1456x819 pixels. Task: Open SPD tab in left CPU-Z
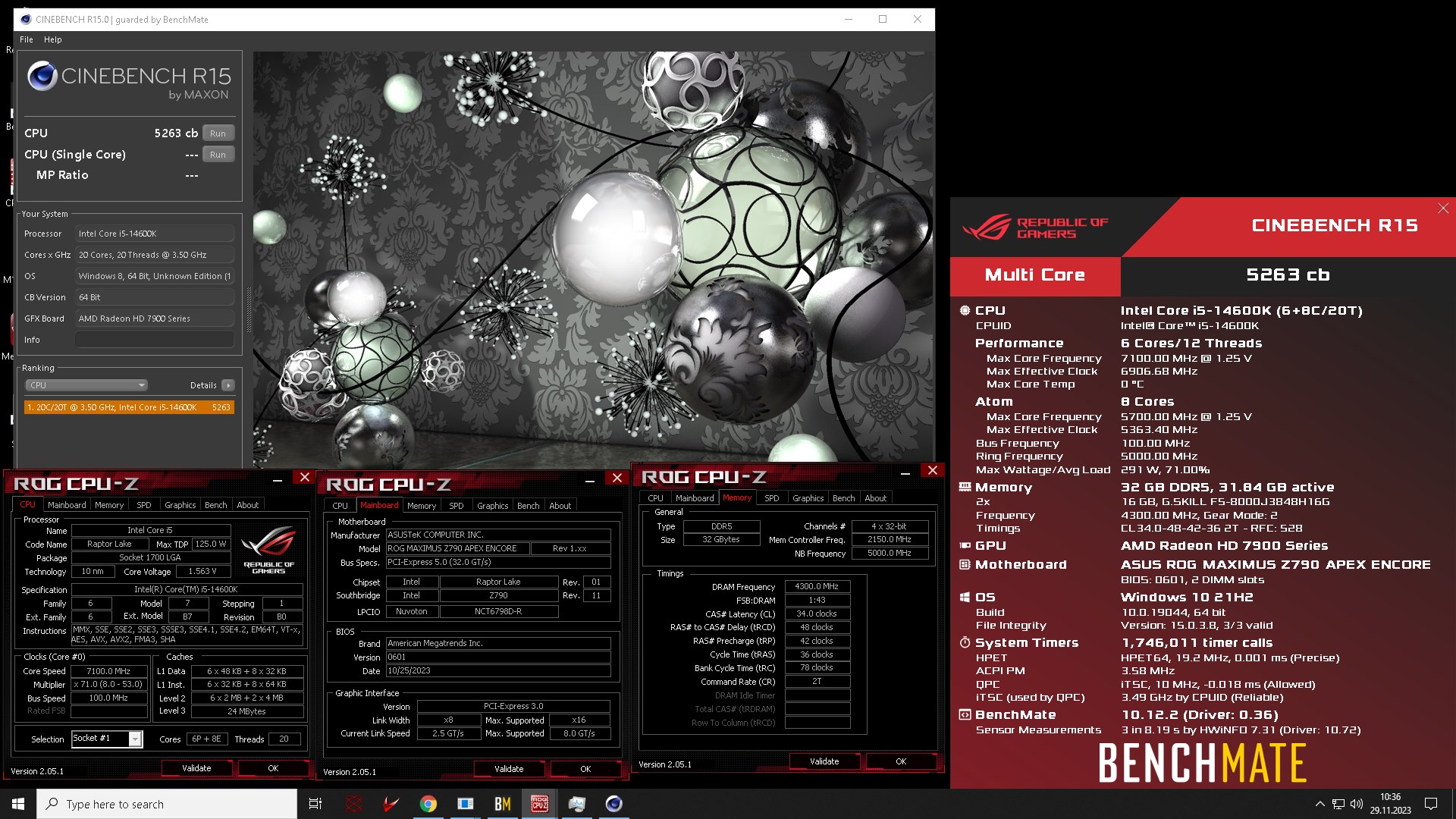click(x=144, y=505)
